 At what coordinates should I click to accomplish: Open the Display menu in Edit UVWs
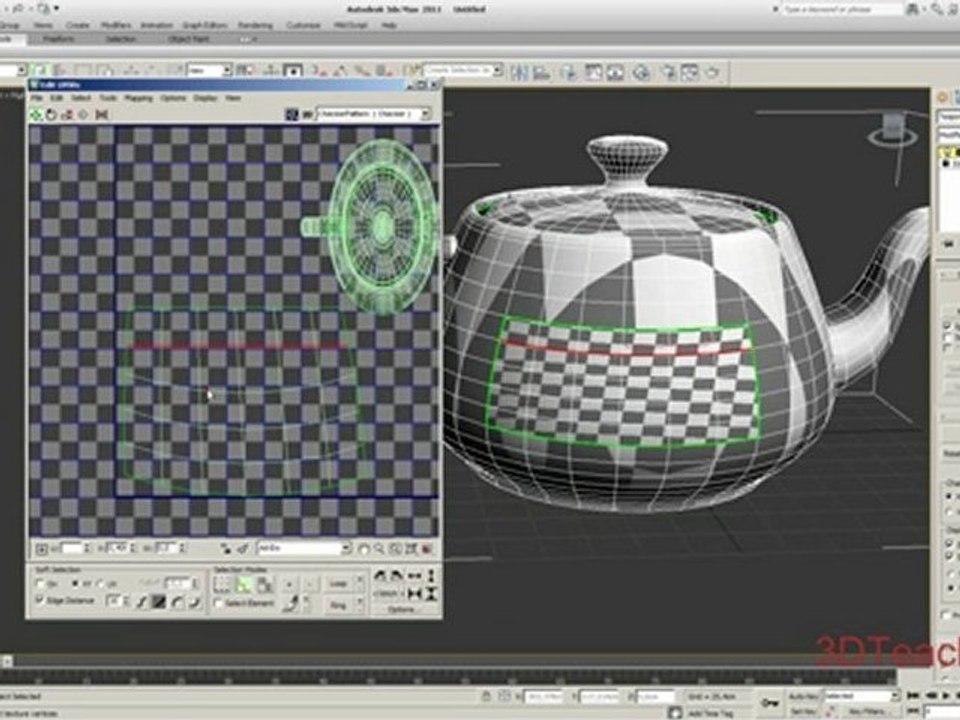click(x=205, y=98)
